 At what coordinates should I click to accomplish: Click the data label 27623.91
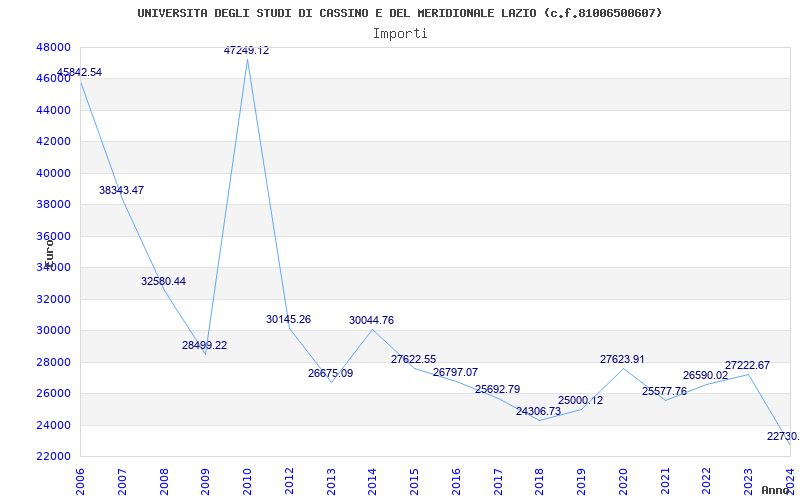[x=622, y=359]
